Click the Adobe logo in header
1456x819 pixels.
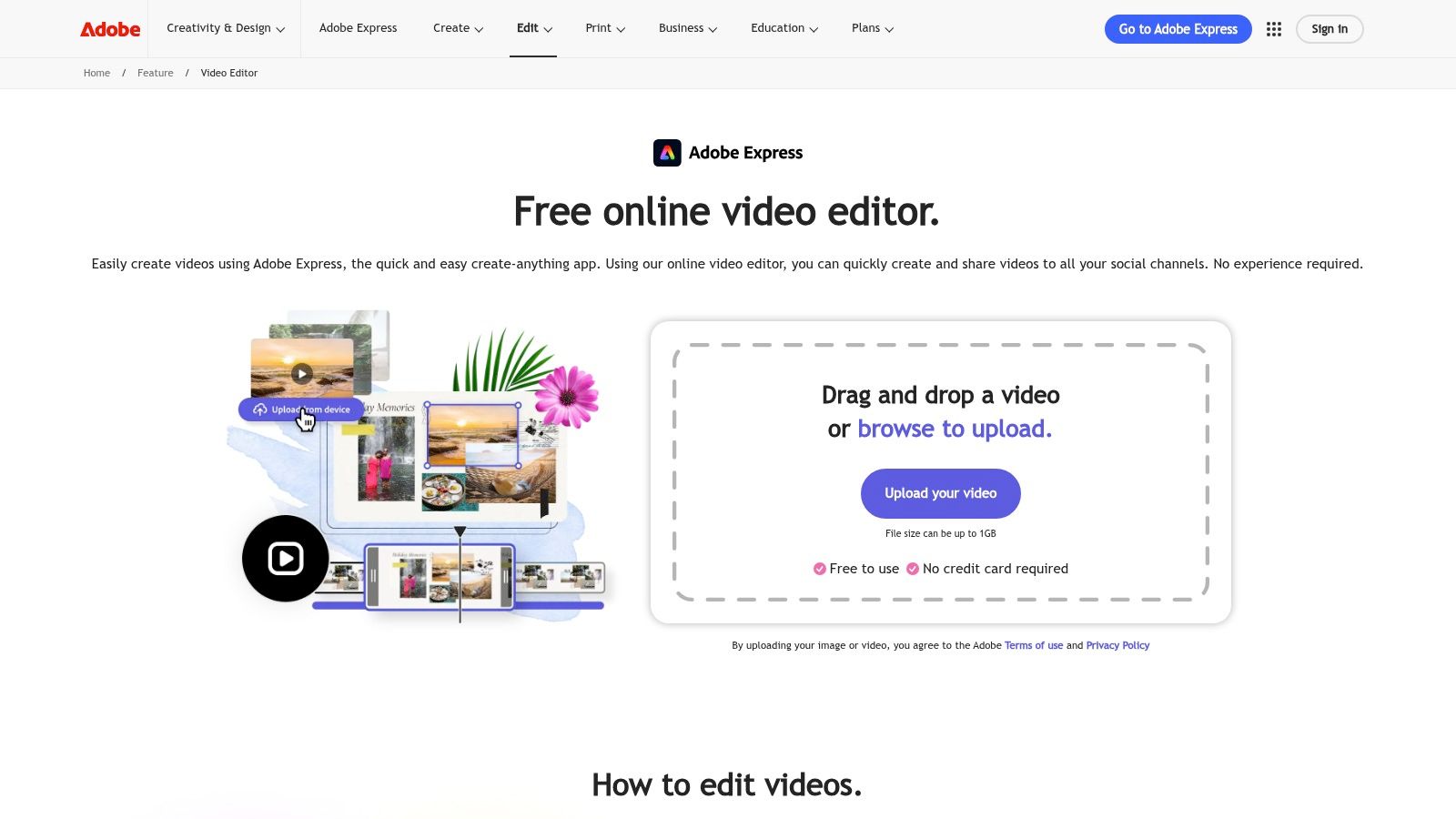(x=110, y=29)
